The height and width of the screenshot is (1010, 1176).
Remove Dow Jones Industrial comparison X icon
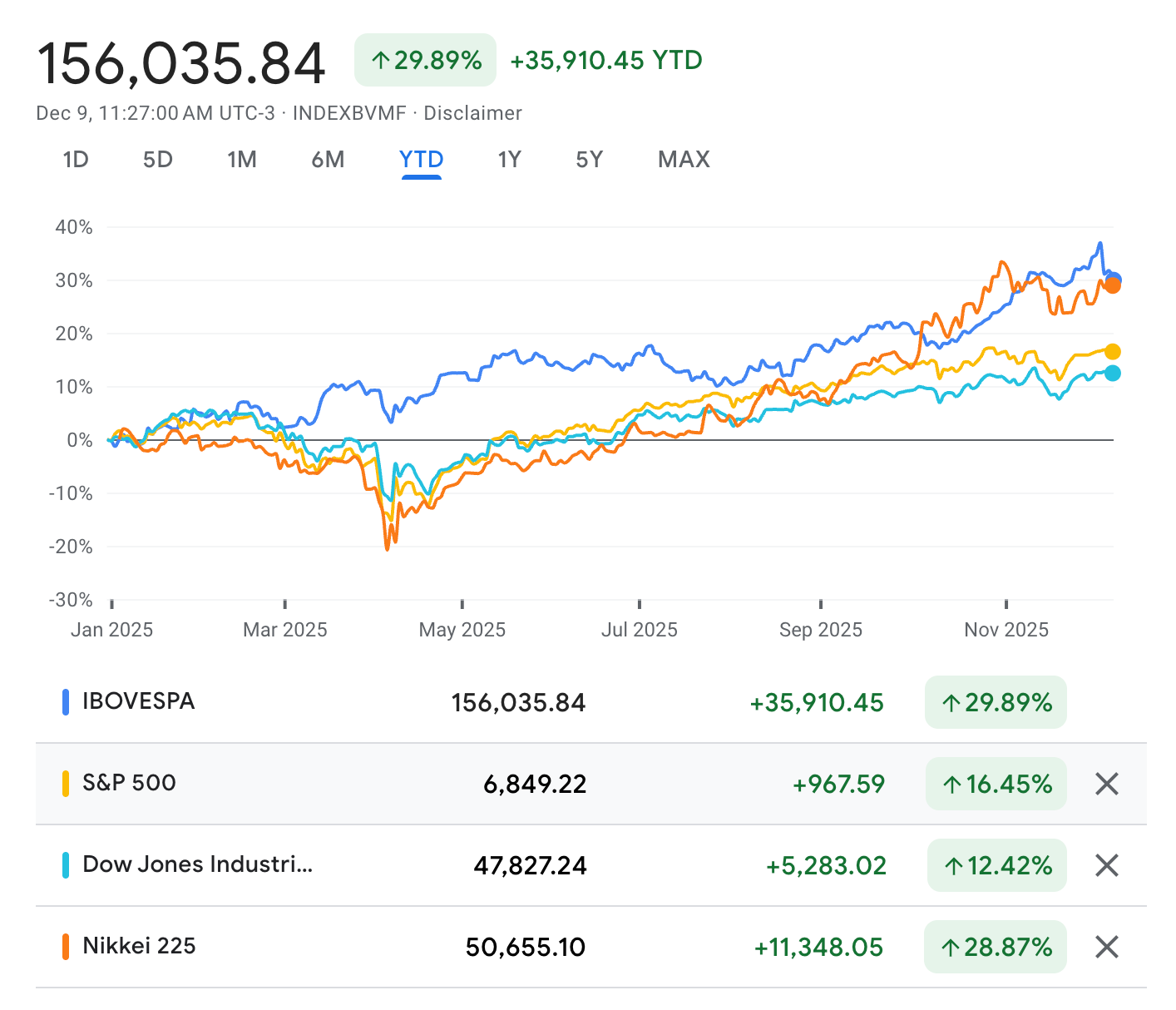pyautogui.click(x=1106, y=865)
